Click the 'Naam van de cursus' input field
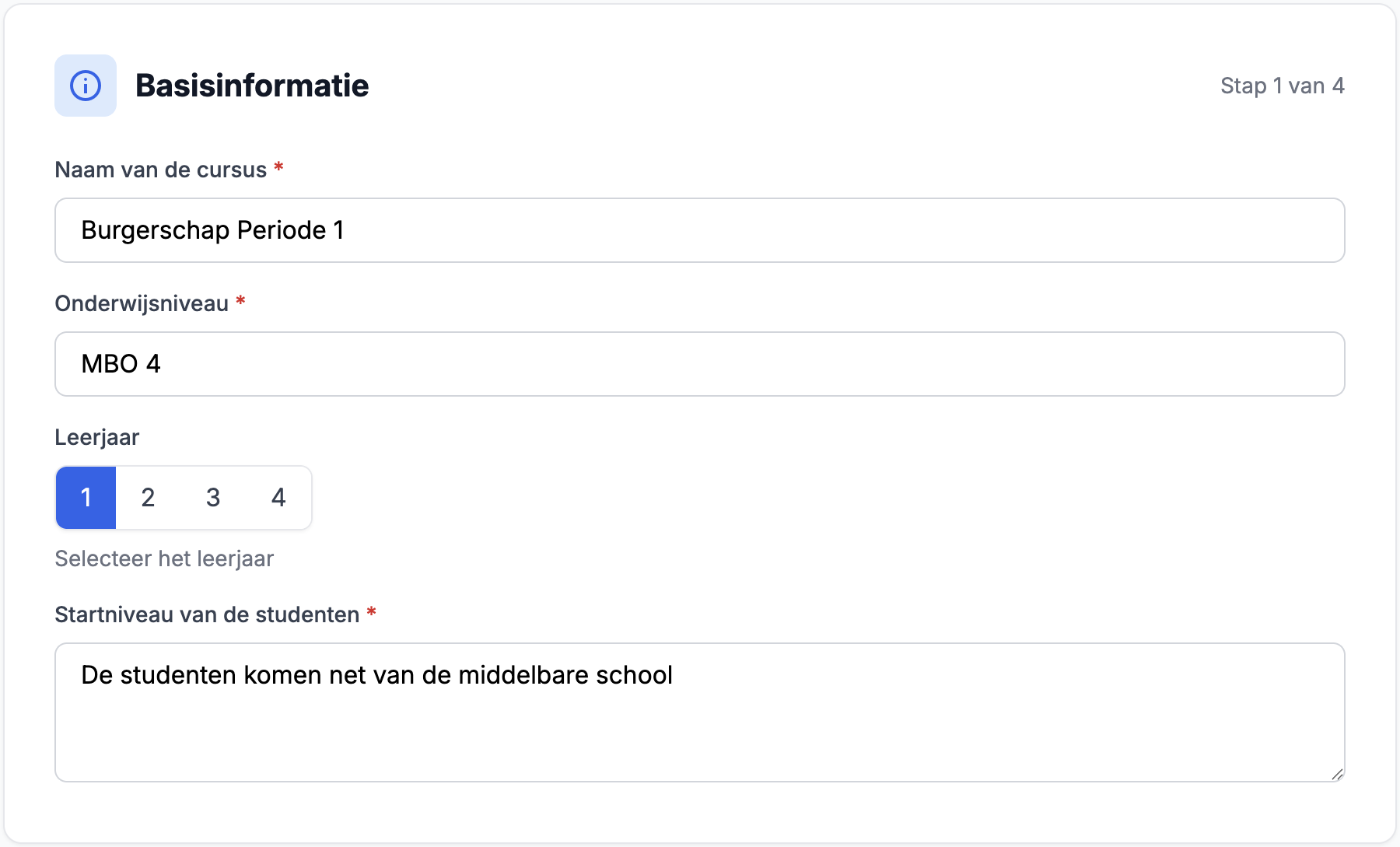The image size is (1400, 847). [698, 229]
